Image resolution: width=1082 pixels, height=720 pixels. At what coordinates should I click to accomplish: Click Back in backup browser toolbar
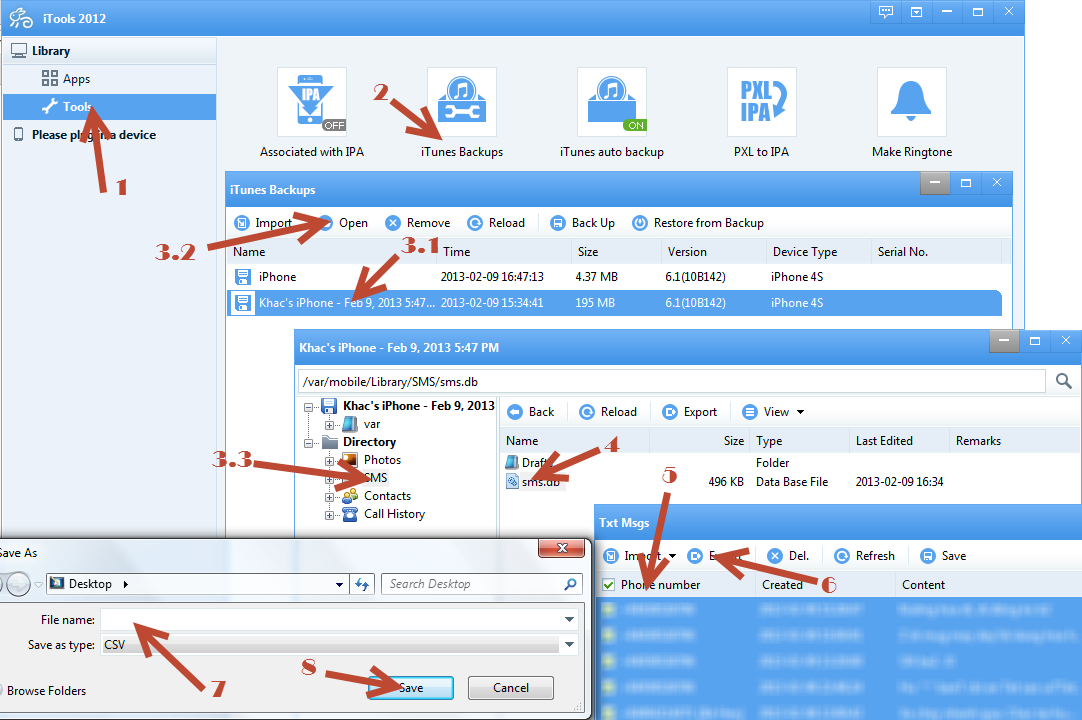click(531, 412)
